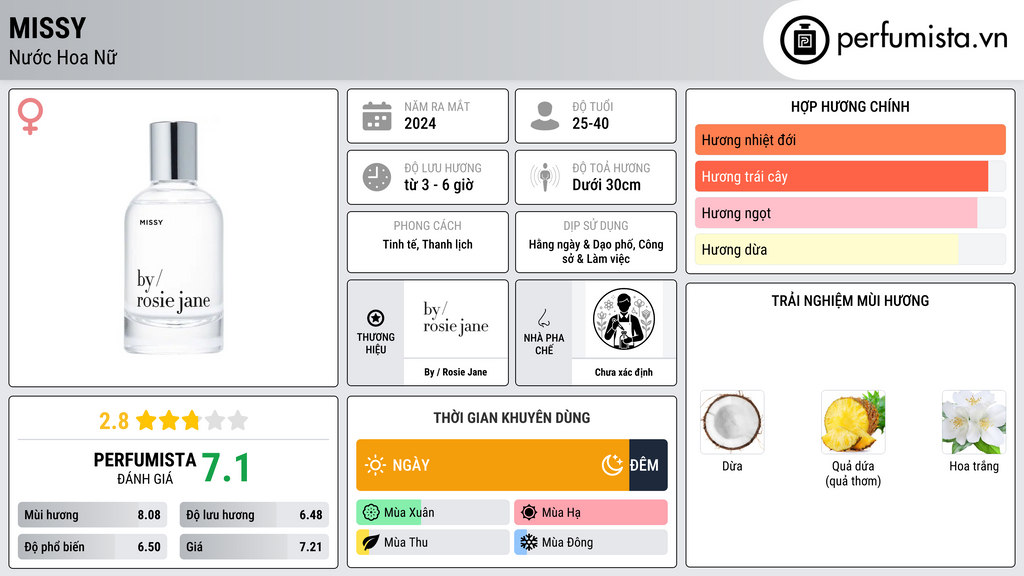Click the Dưới 30cm sillage value

click(x=606, y=185)
